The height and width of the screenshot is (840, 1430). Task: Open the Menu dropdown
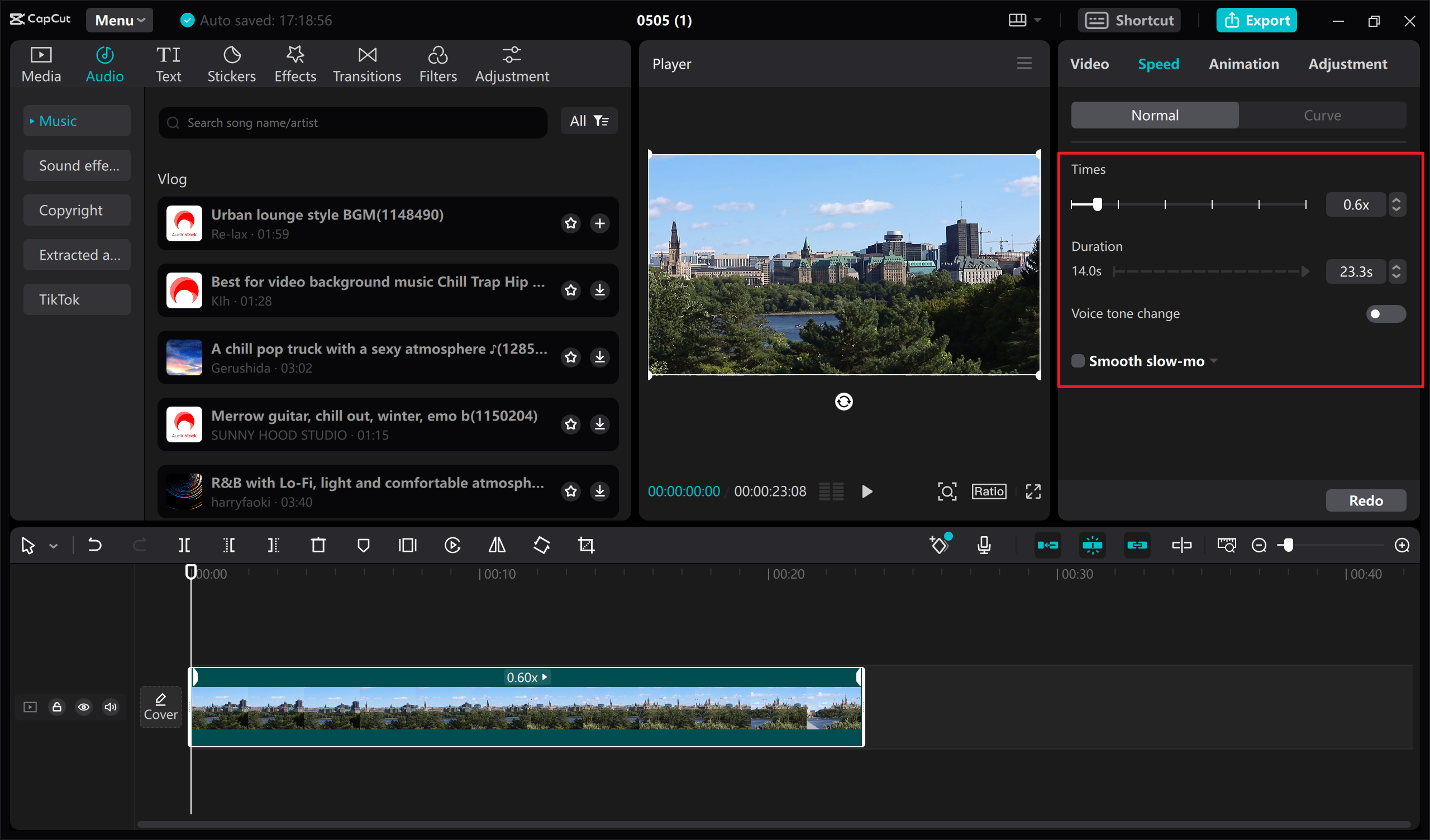pos(120,21)
